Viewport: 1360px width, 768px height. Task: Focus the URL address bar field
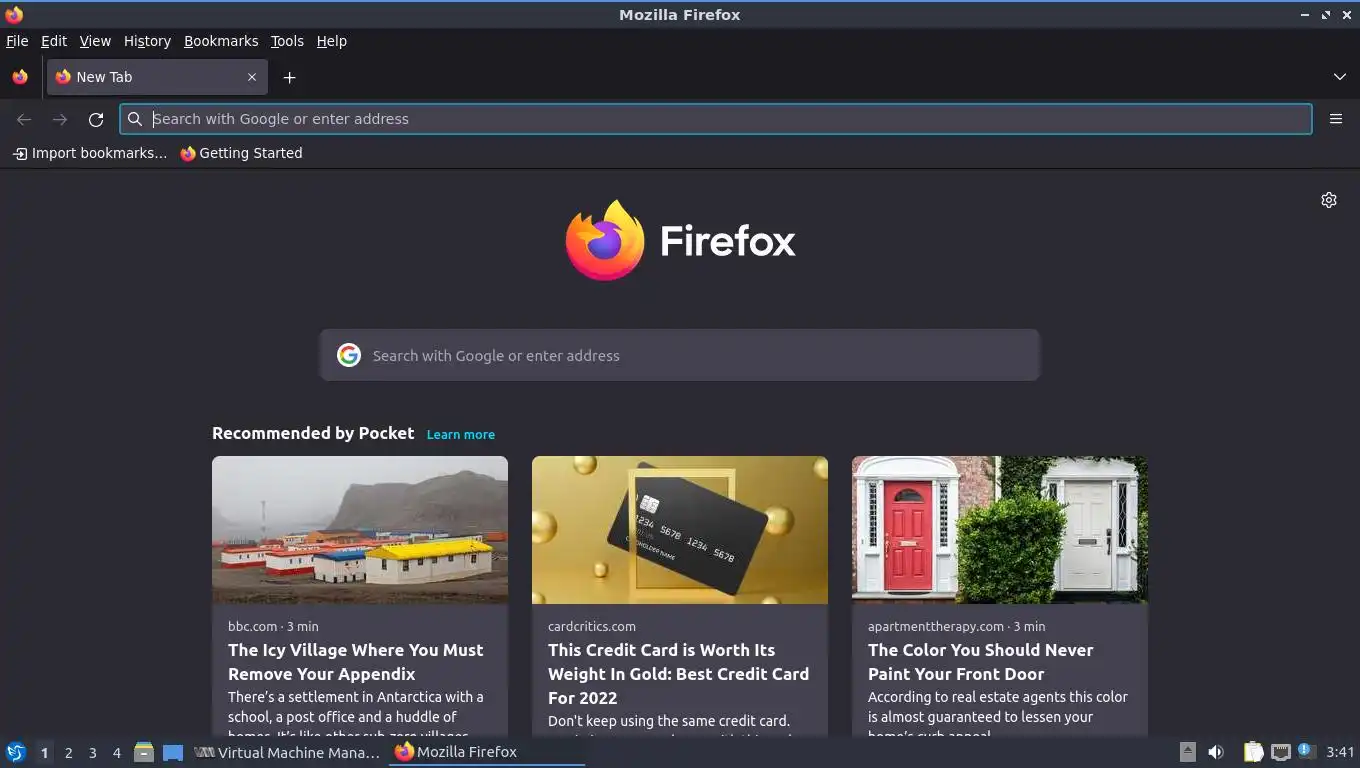716,119
